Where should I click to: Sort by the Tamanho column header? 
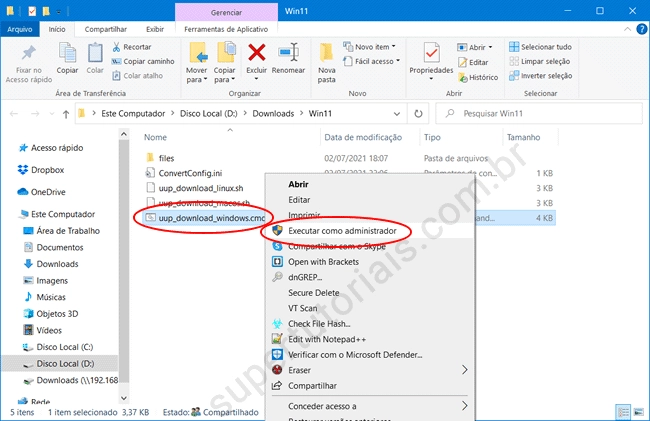(x=524, y=137)
